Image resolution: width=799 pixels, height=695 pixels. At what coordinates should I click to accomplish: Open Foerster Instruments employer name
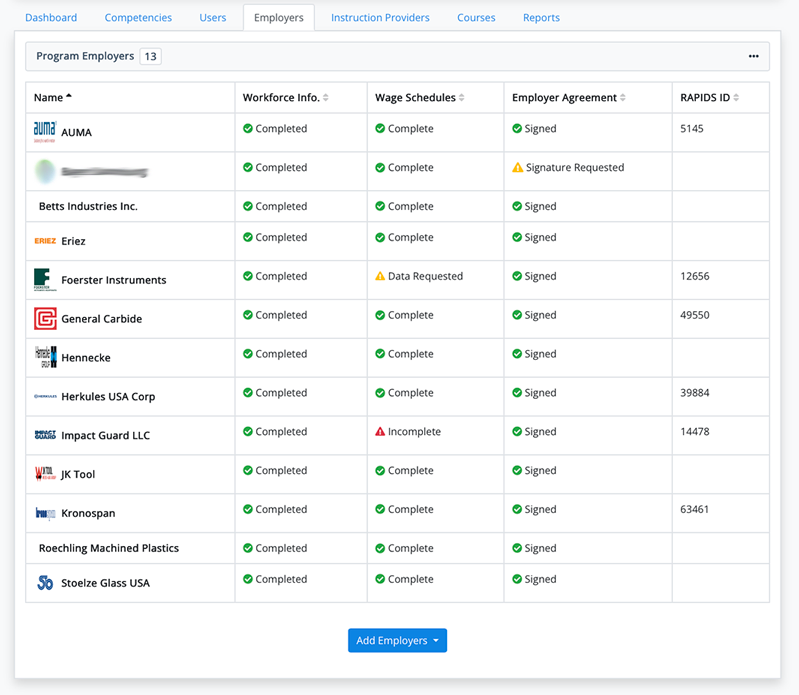click(x=114, y=280)
